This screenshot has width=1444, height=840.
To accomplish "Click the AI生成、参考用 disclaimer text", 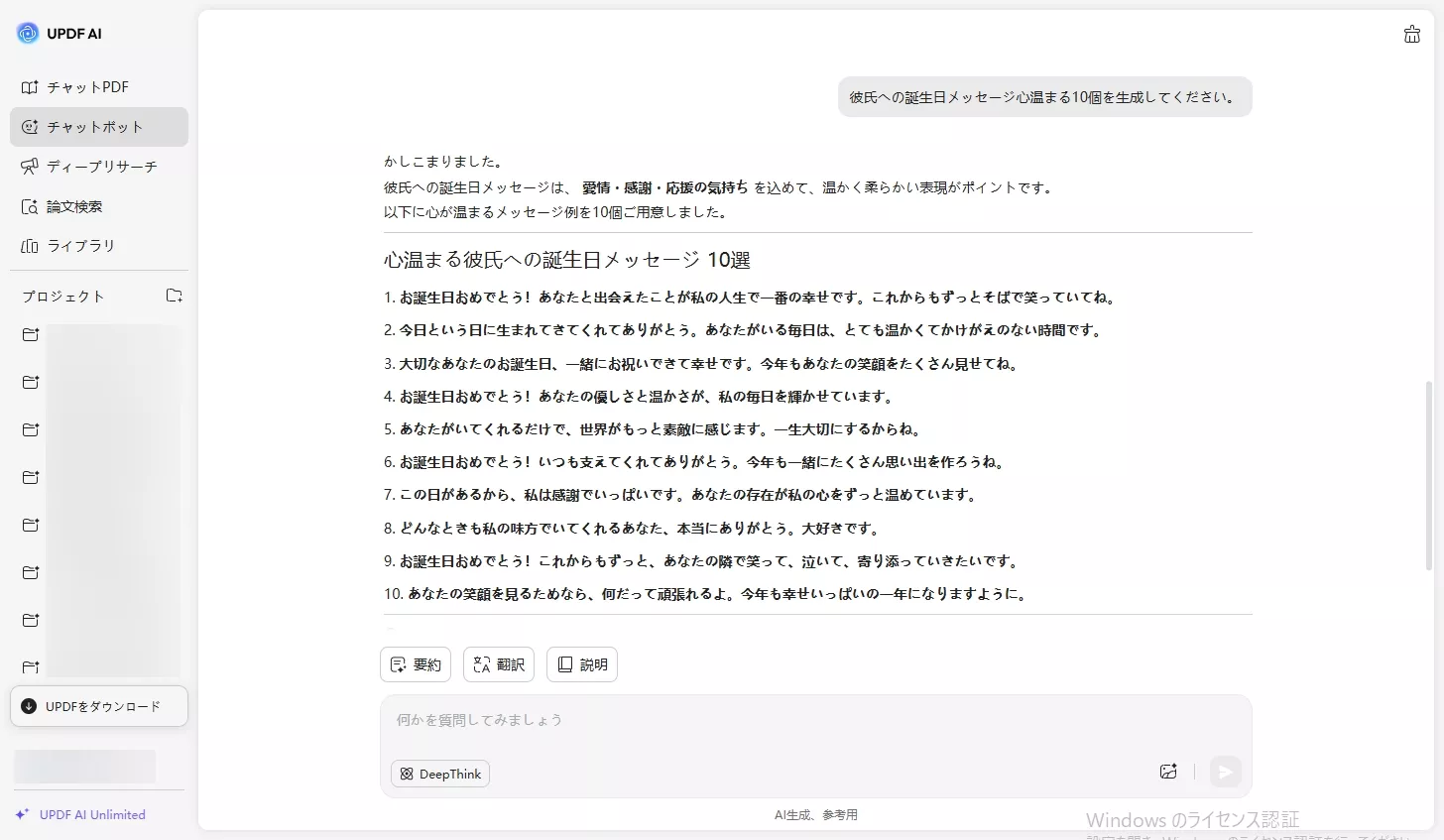I will (x=816, y=815).
